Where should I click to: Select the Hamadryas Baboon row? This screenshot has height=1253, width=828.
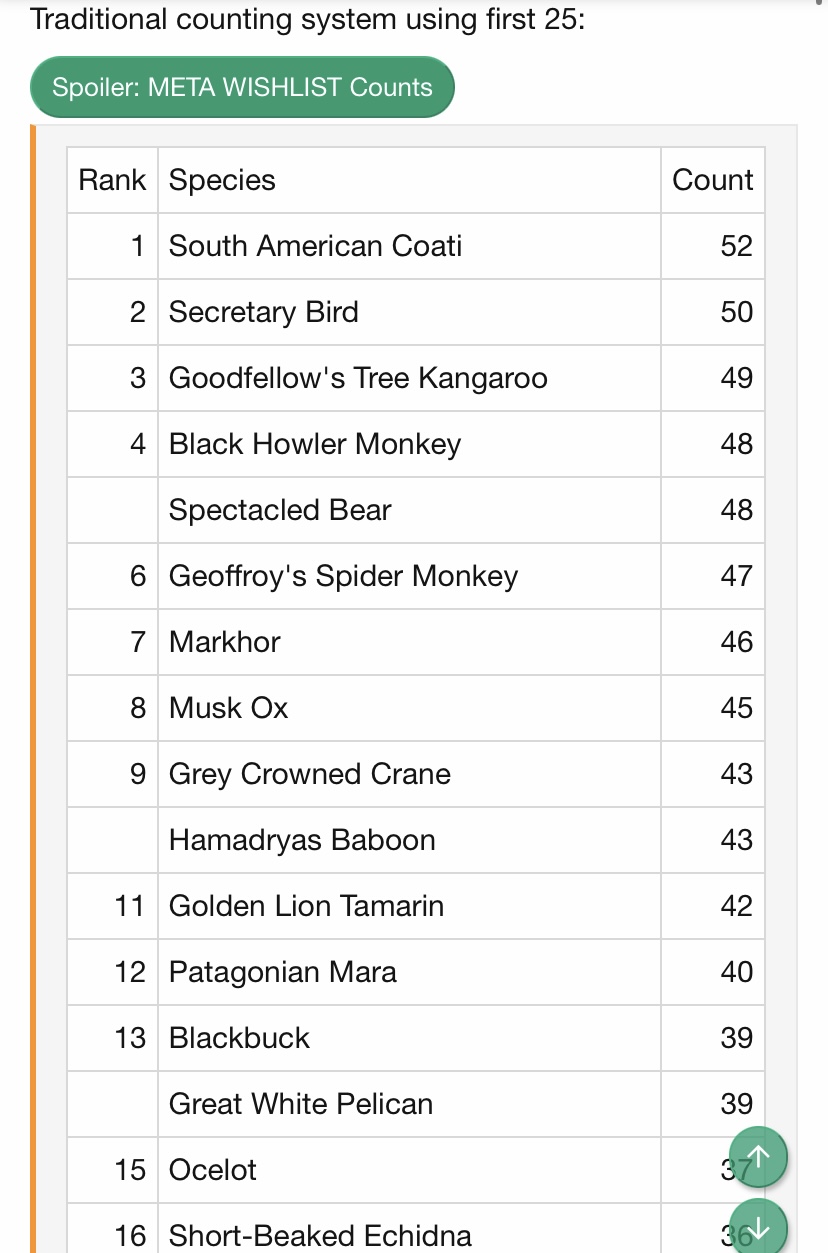(x=416, y=840)
